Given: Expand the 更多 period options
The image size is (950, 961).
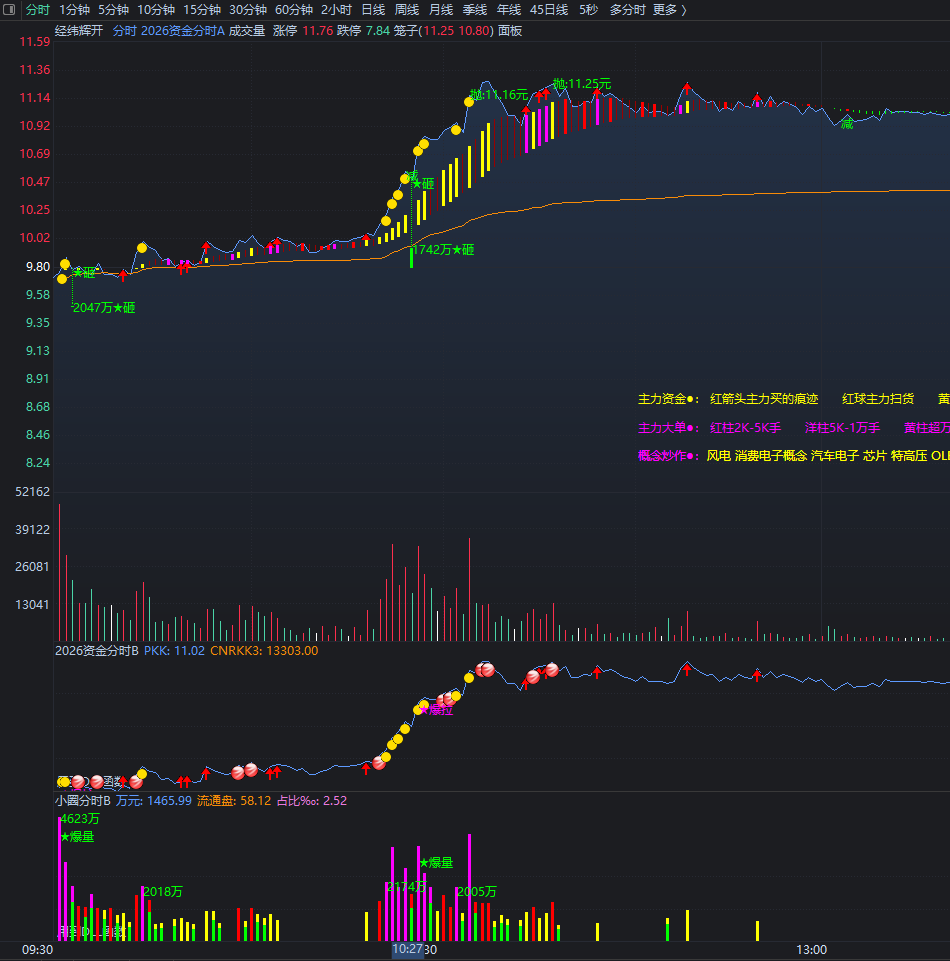Looking at the screenshot, I should coord(669,10).
